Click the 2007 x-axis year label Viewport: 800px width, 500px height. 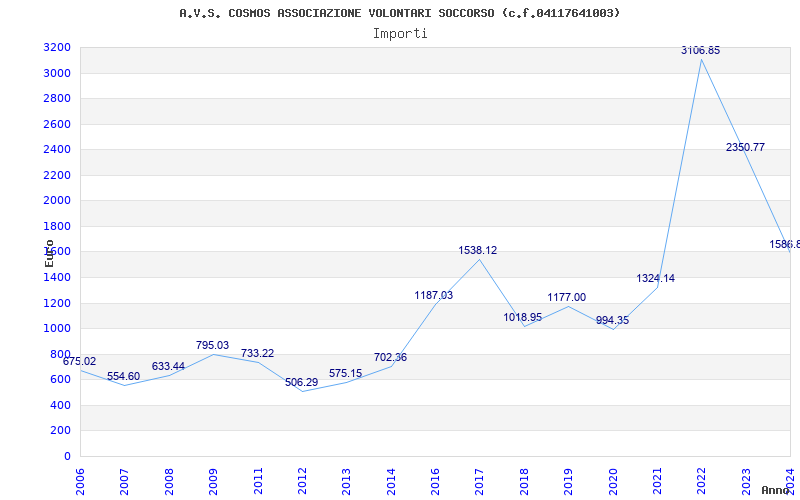point(124,481)
